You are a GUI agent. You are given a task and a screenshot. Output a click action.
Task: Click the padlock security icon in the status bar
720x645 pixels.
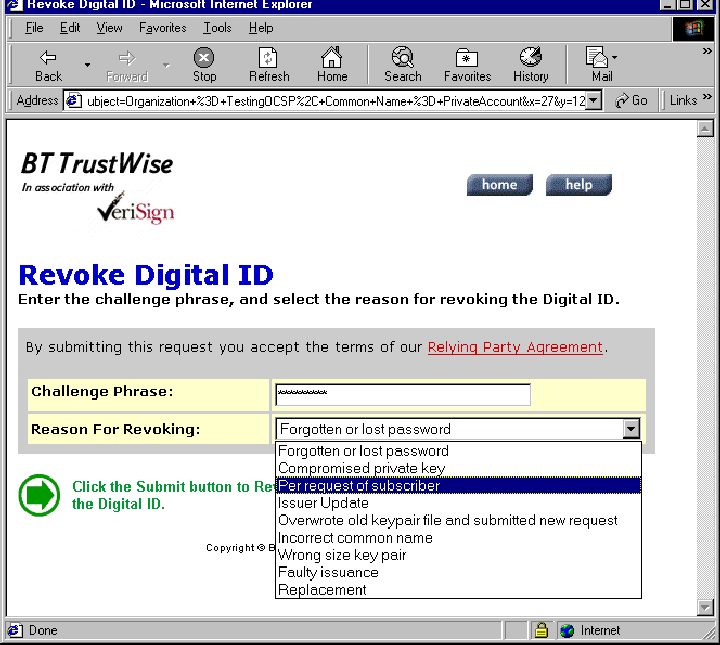pos(541,630)
